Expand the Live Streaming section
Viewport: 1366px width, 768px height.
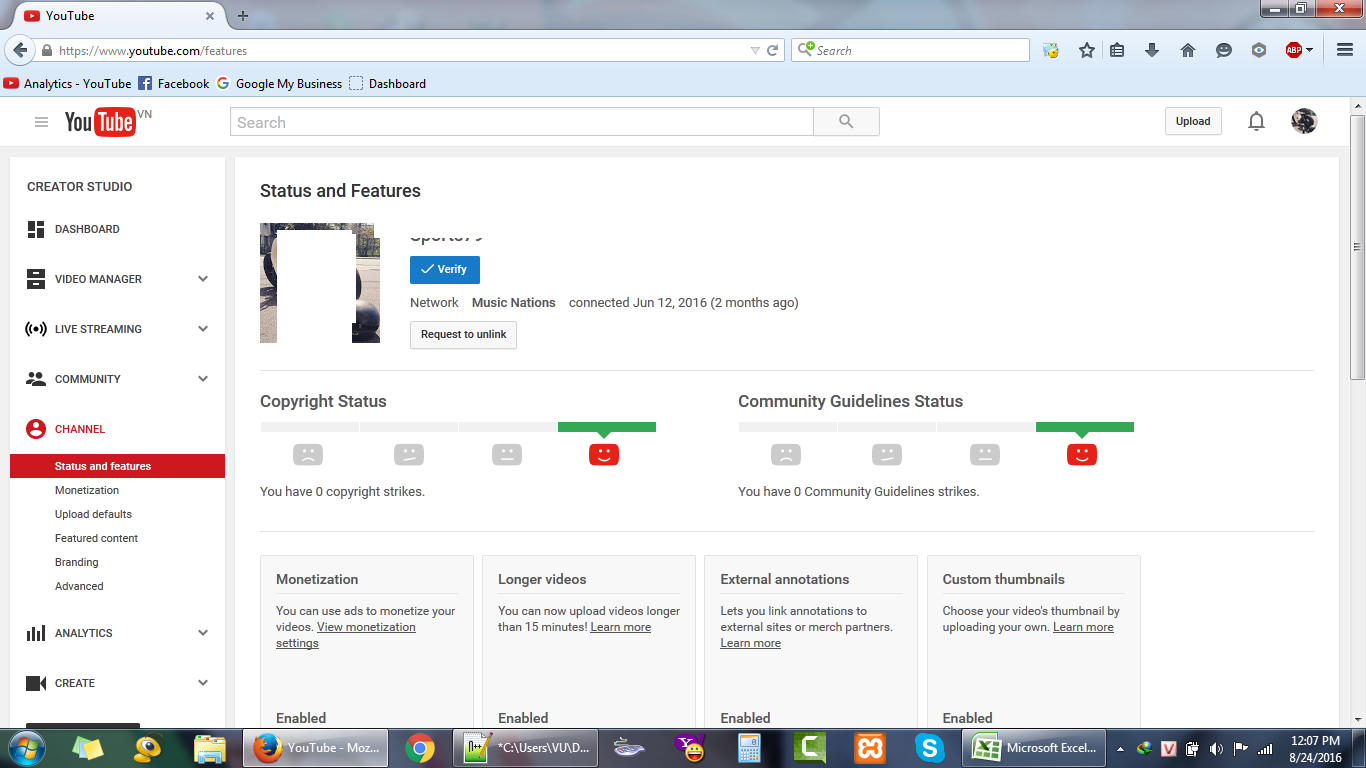coord(203,329)
